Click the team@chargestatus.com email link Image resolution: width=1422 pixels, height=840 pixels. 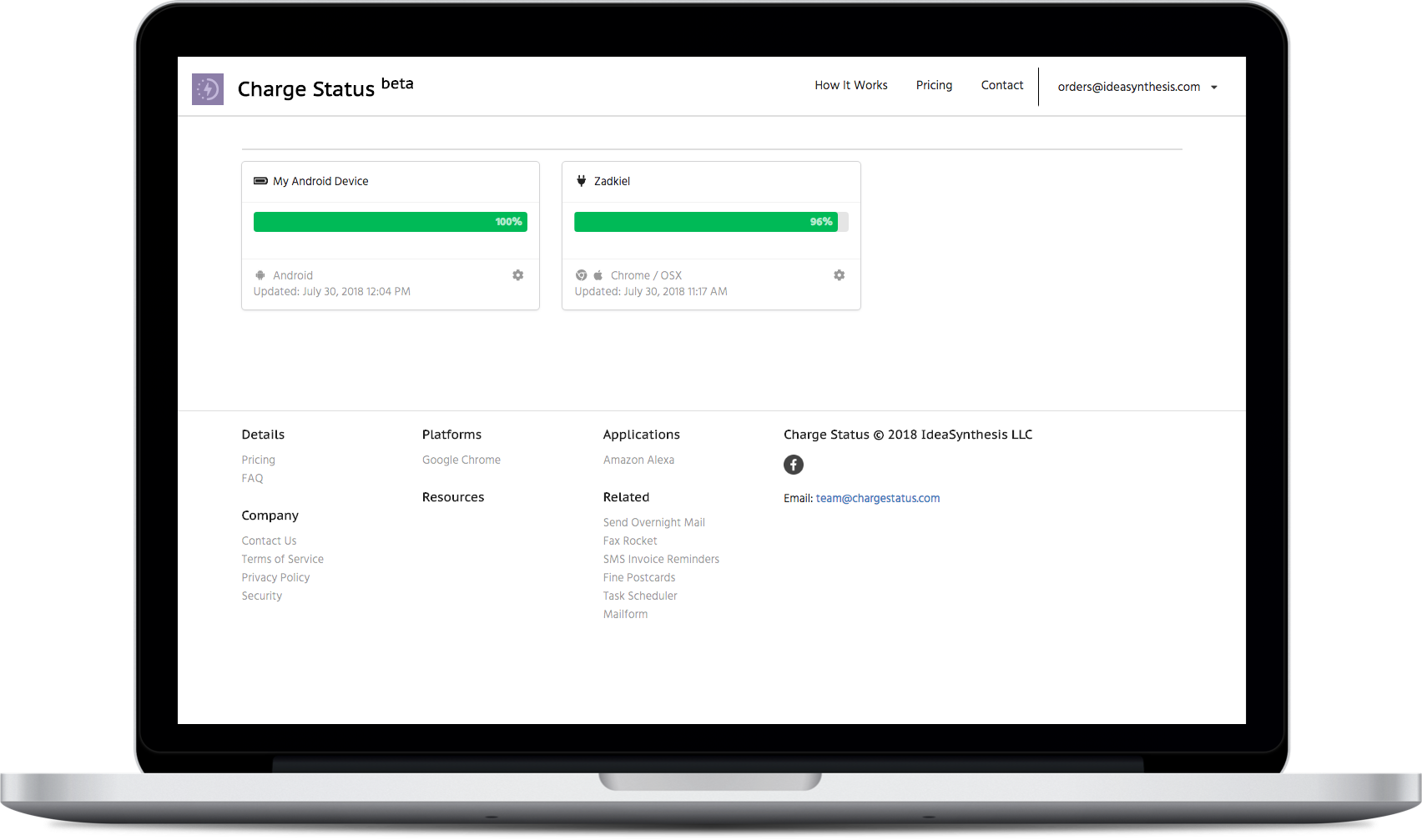[877, 498]
